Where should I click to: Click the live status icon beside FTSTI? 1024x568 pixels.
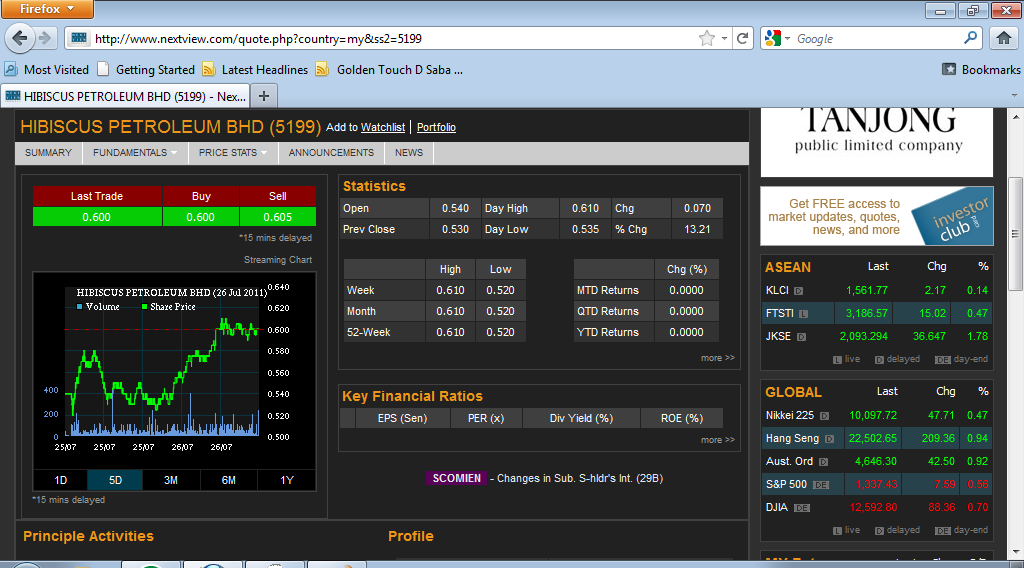803,314
